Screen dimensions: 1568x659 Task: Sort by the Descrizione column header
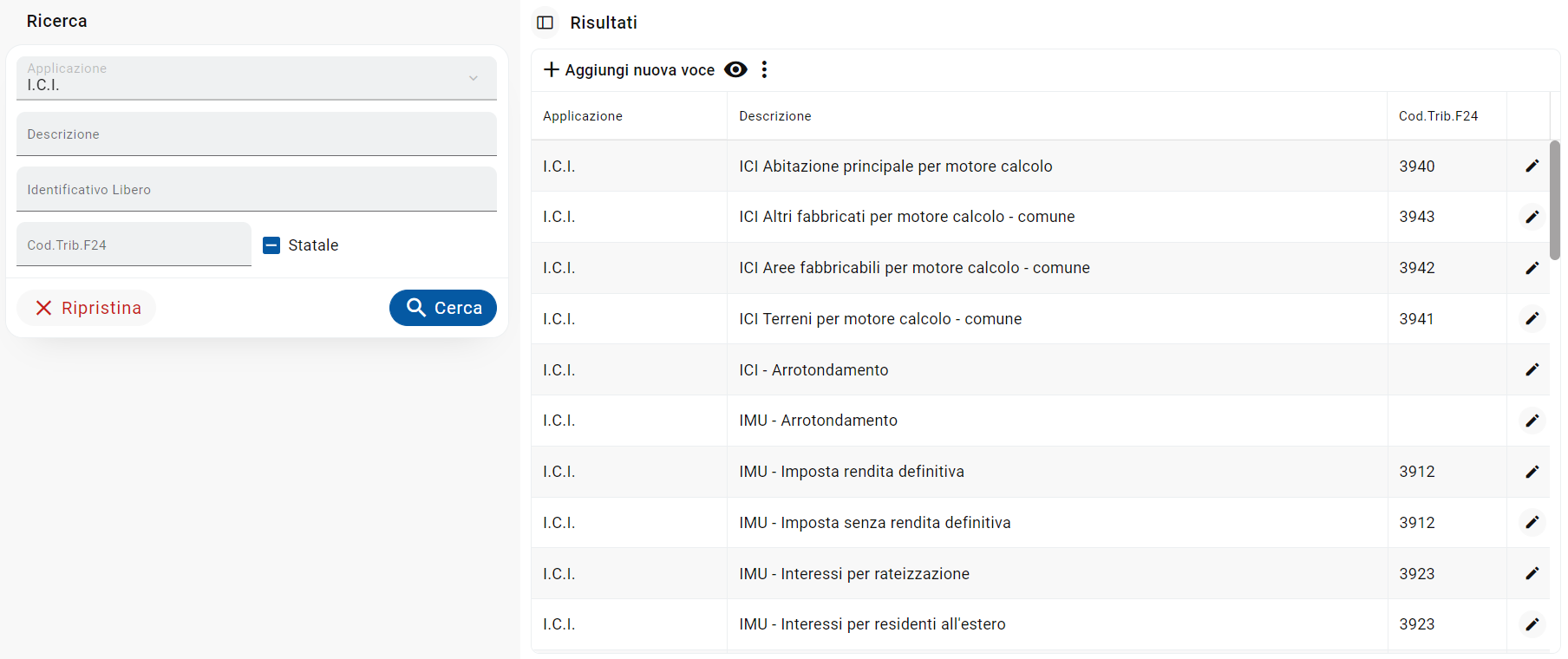774,116
